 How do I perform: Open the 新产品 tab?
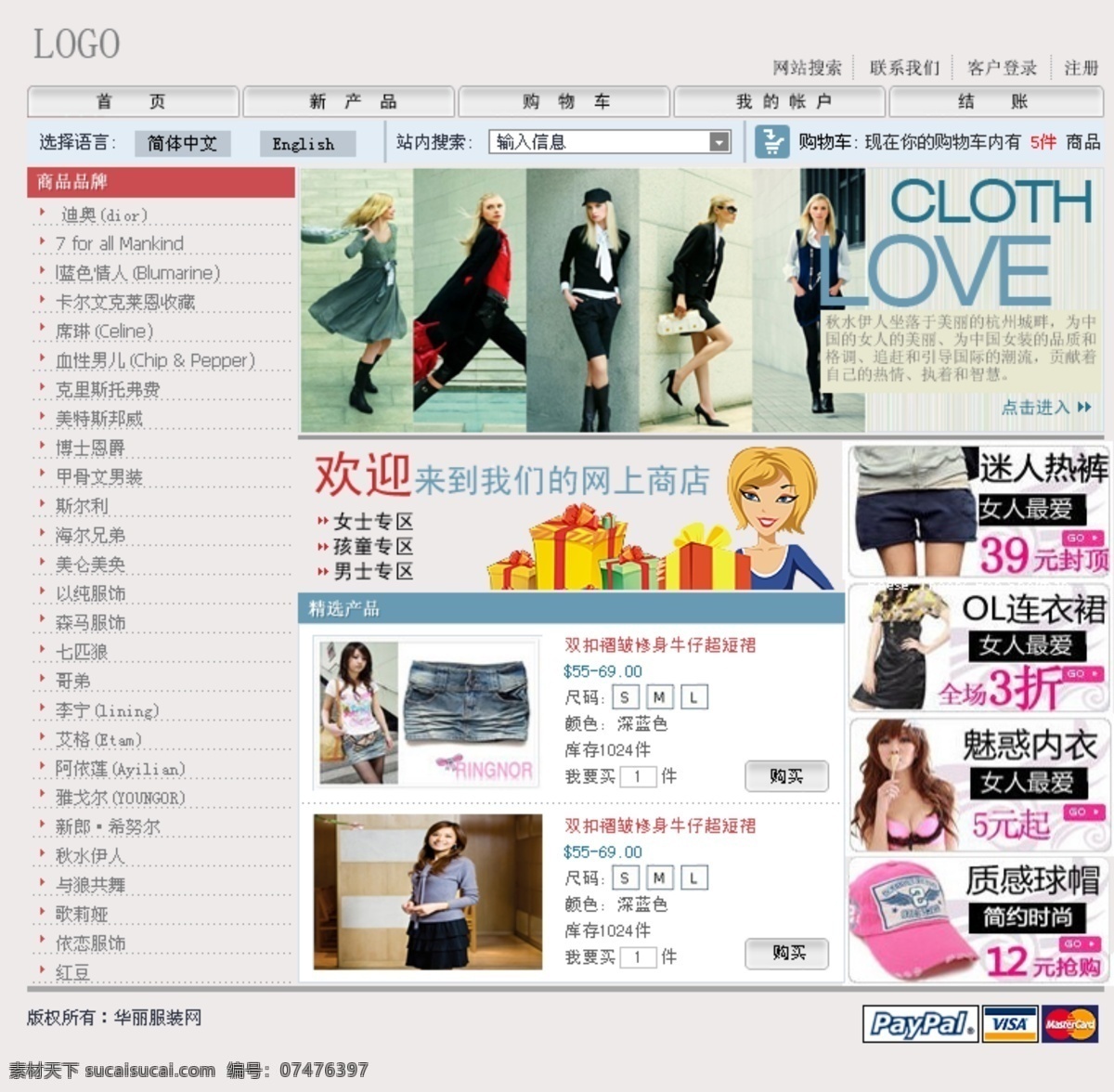click(x=349, y=101)
